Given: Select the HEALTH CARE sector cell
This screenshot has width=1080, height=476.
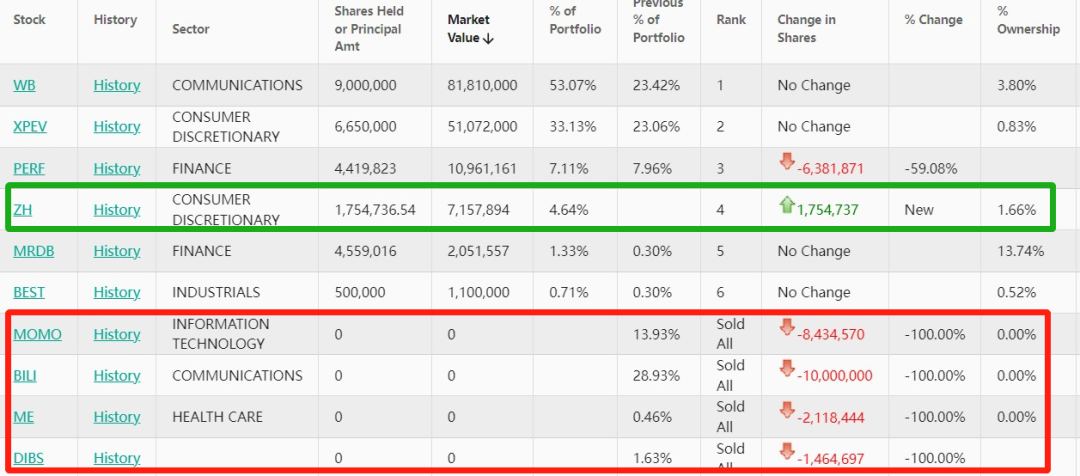Looking at the screenshot, I should 218,417.
